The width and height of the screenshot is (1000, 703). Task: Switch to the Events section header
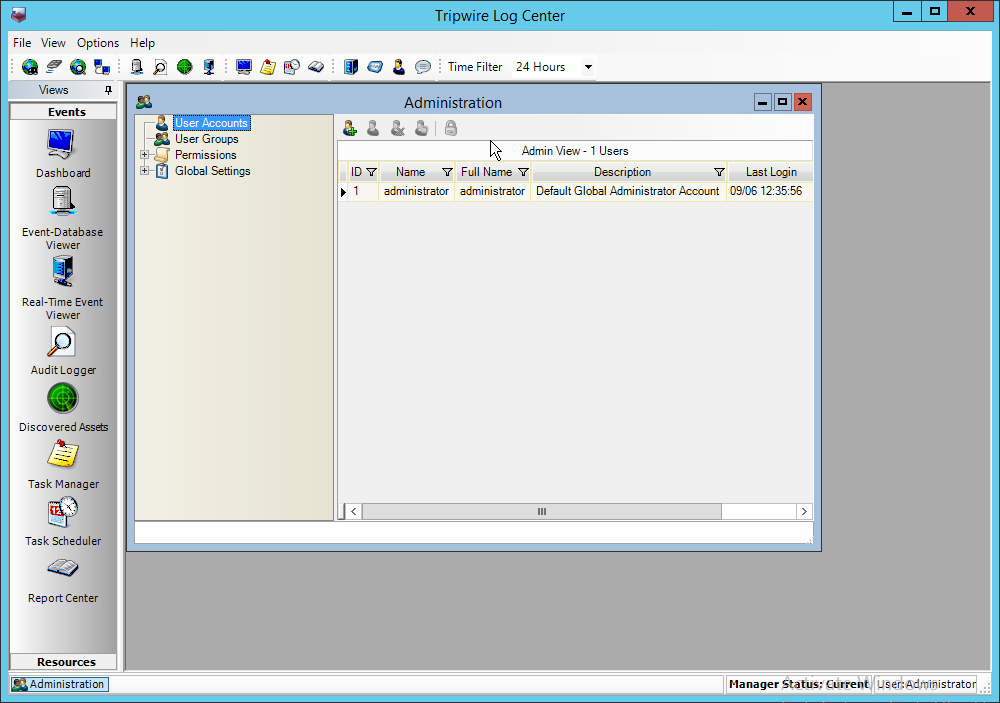[63, 112]
